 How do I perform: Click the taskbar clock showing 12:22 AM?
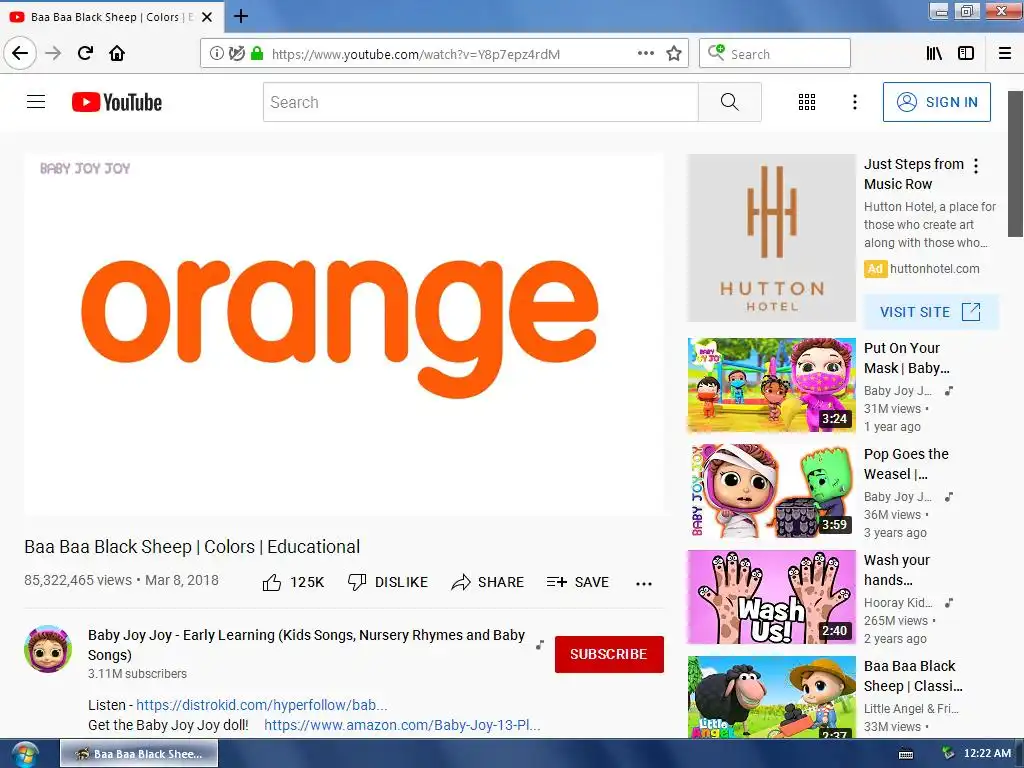click(987, 753)
